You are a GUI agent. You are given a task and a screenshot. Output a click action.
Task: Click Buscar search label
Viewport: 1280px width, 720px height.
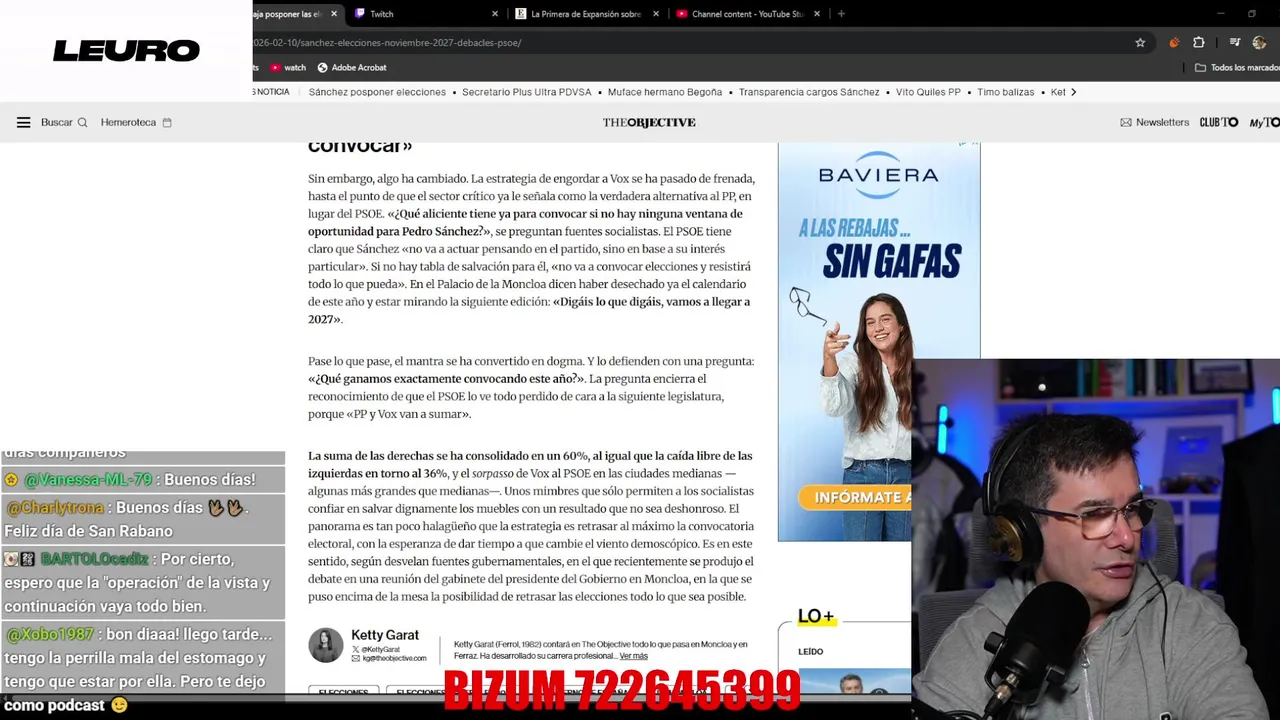(57, 122)
